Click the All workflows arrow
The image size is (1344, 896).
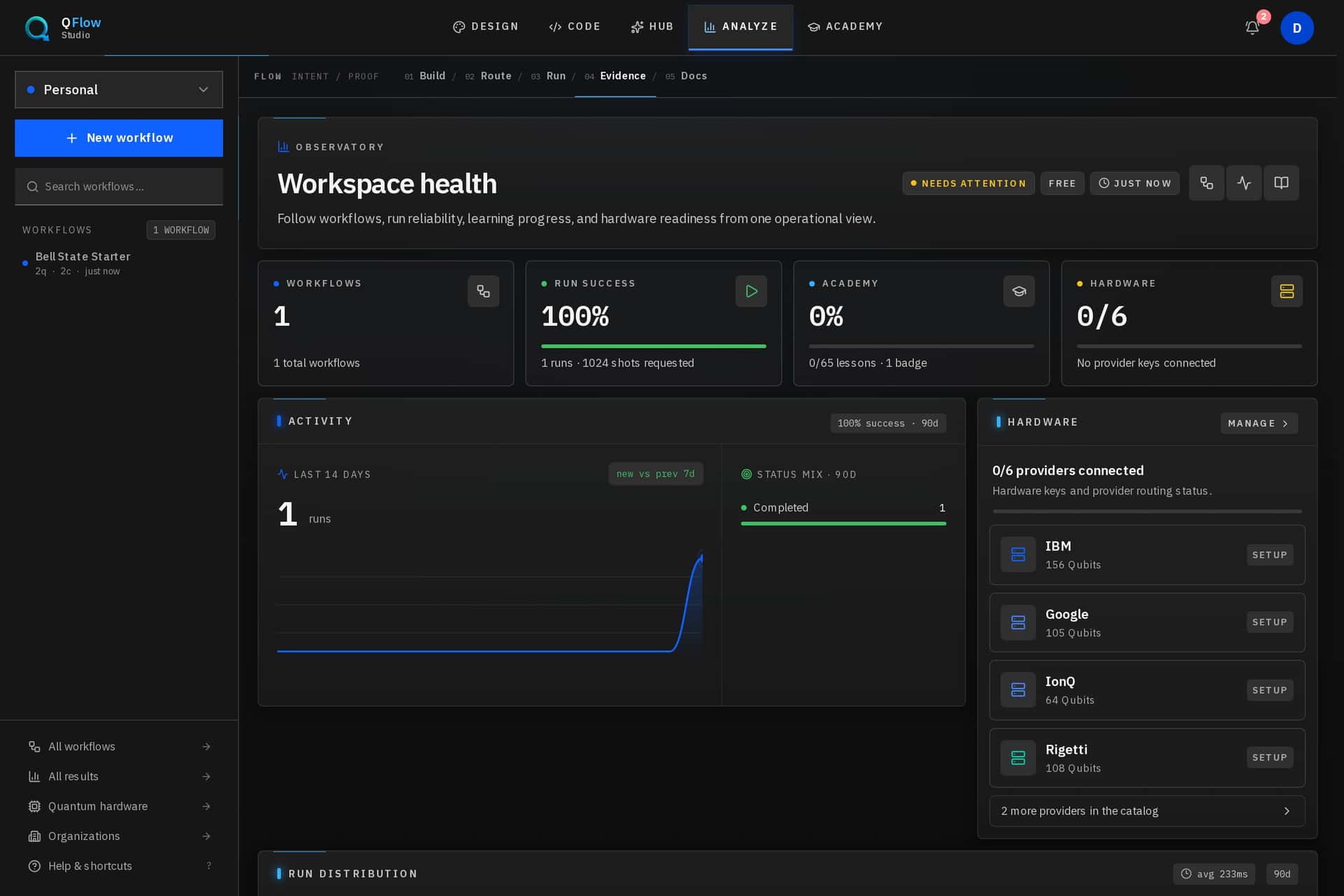(x=206, y=746)
